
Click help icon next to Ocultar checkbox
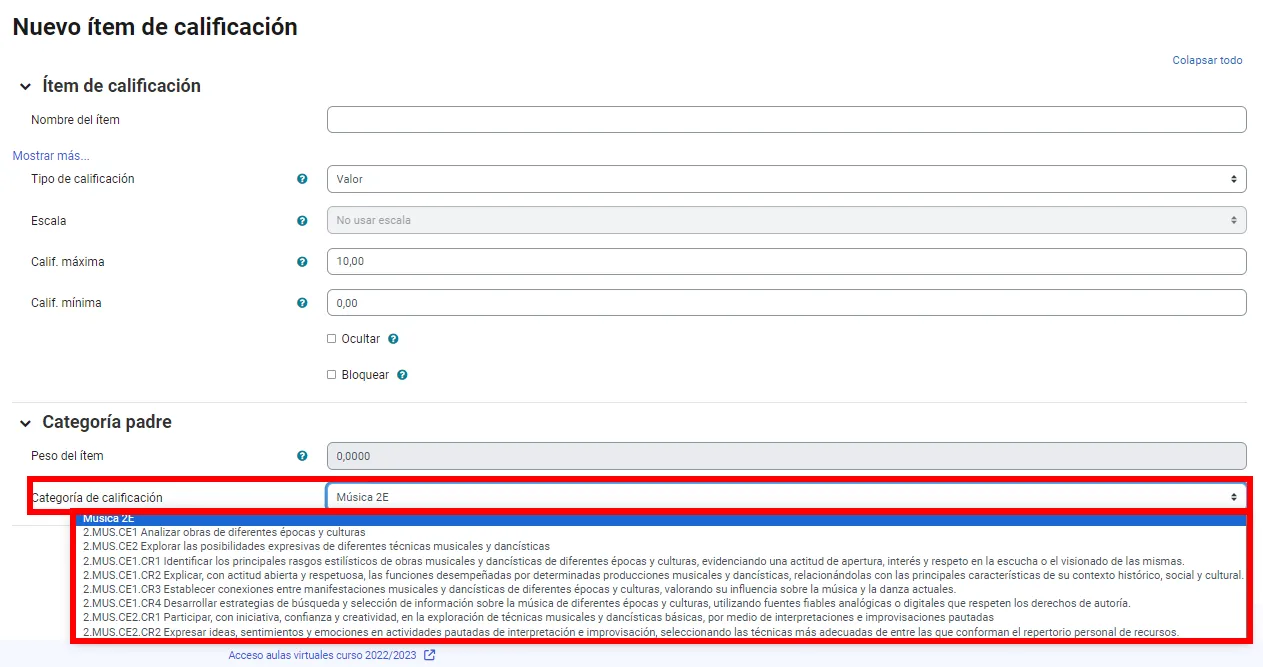pyautogui.click(x=393, y=339)
